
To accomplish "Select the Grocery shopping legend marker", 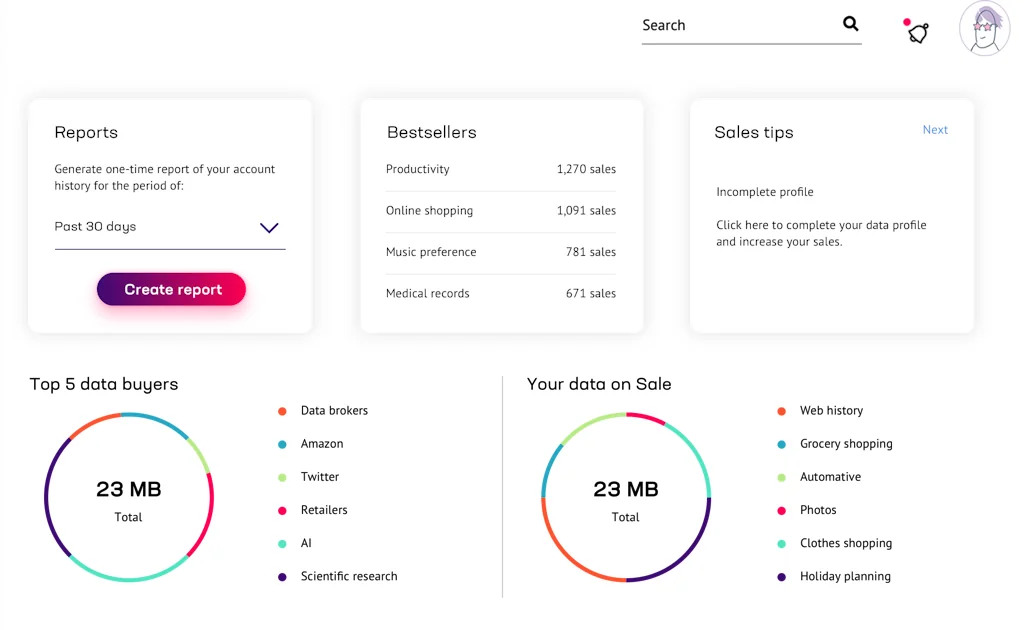I will 784,444.
